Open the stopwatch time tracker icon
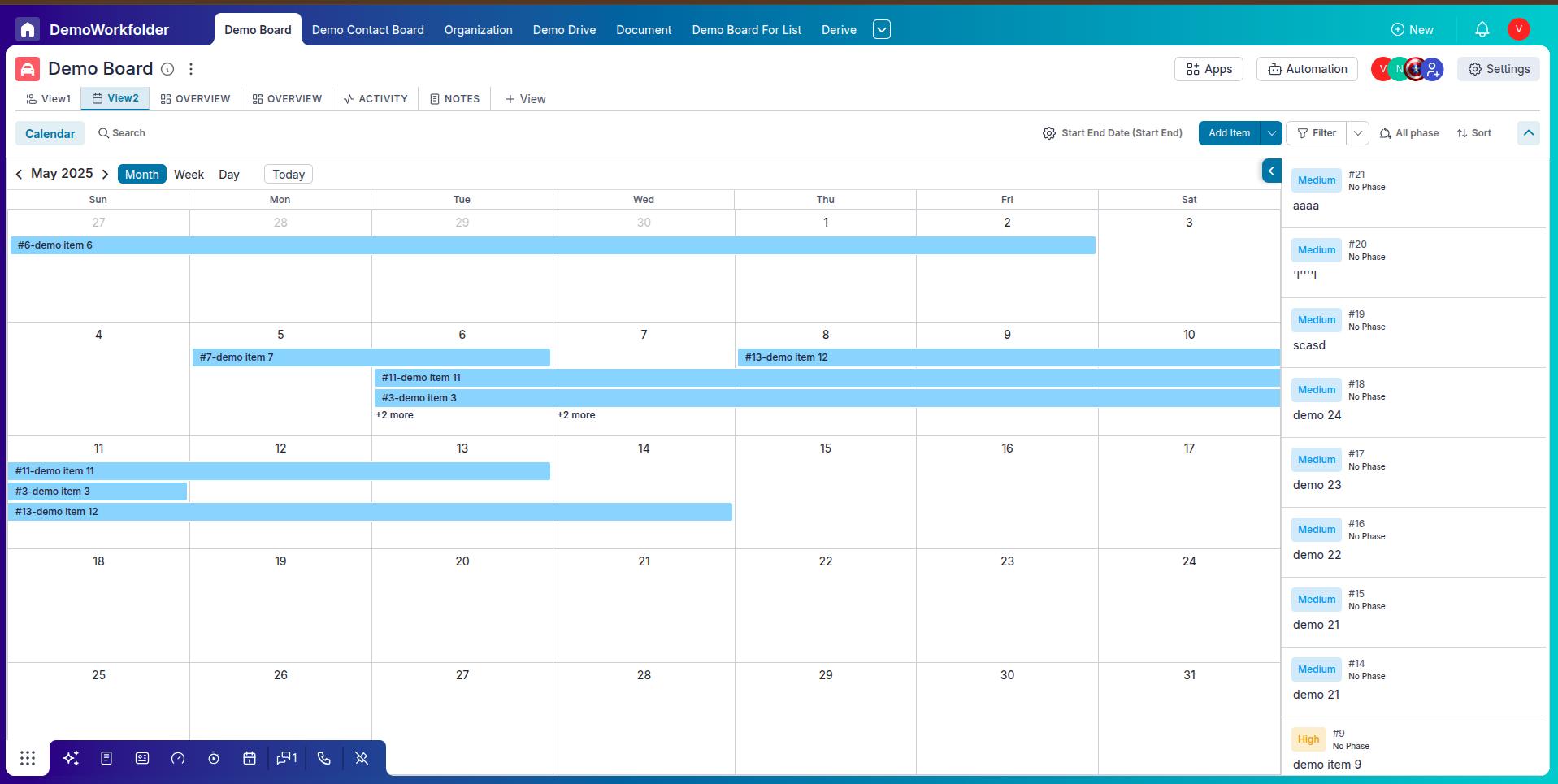The image size is (1558, 784). tap(214, 758)
